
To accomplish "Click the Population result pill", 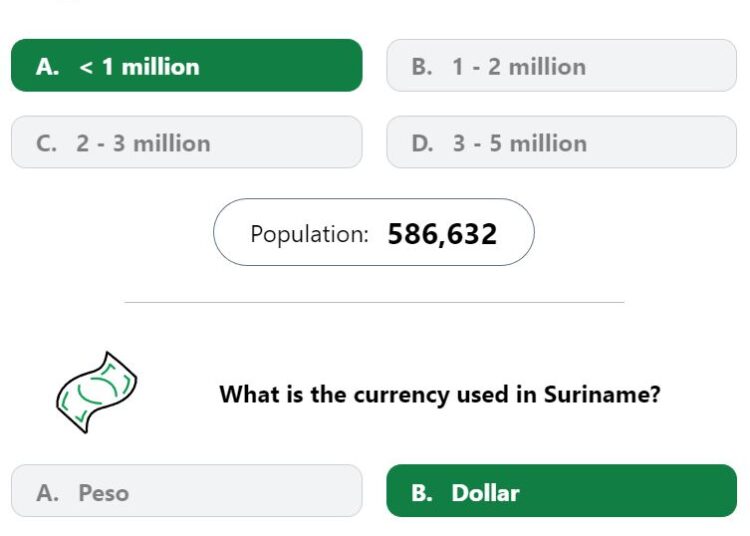I will (x=374, y=232).
